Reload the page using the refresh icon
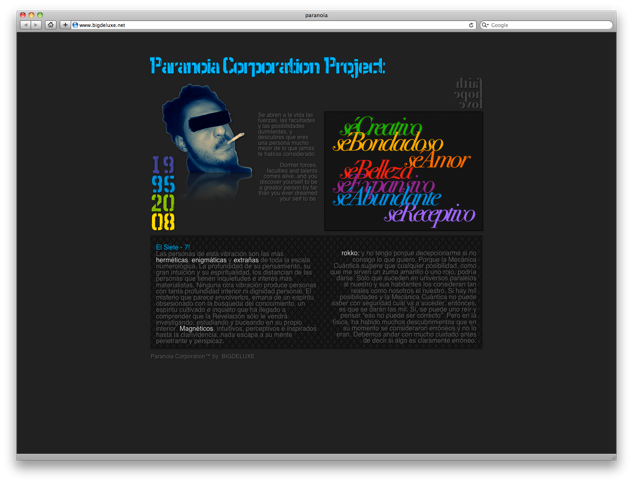This screenshot has height=483, width=633. point(471,24)
